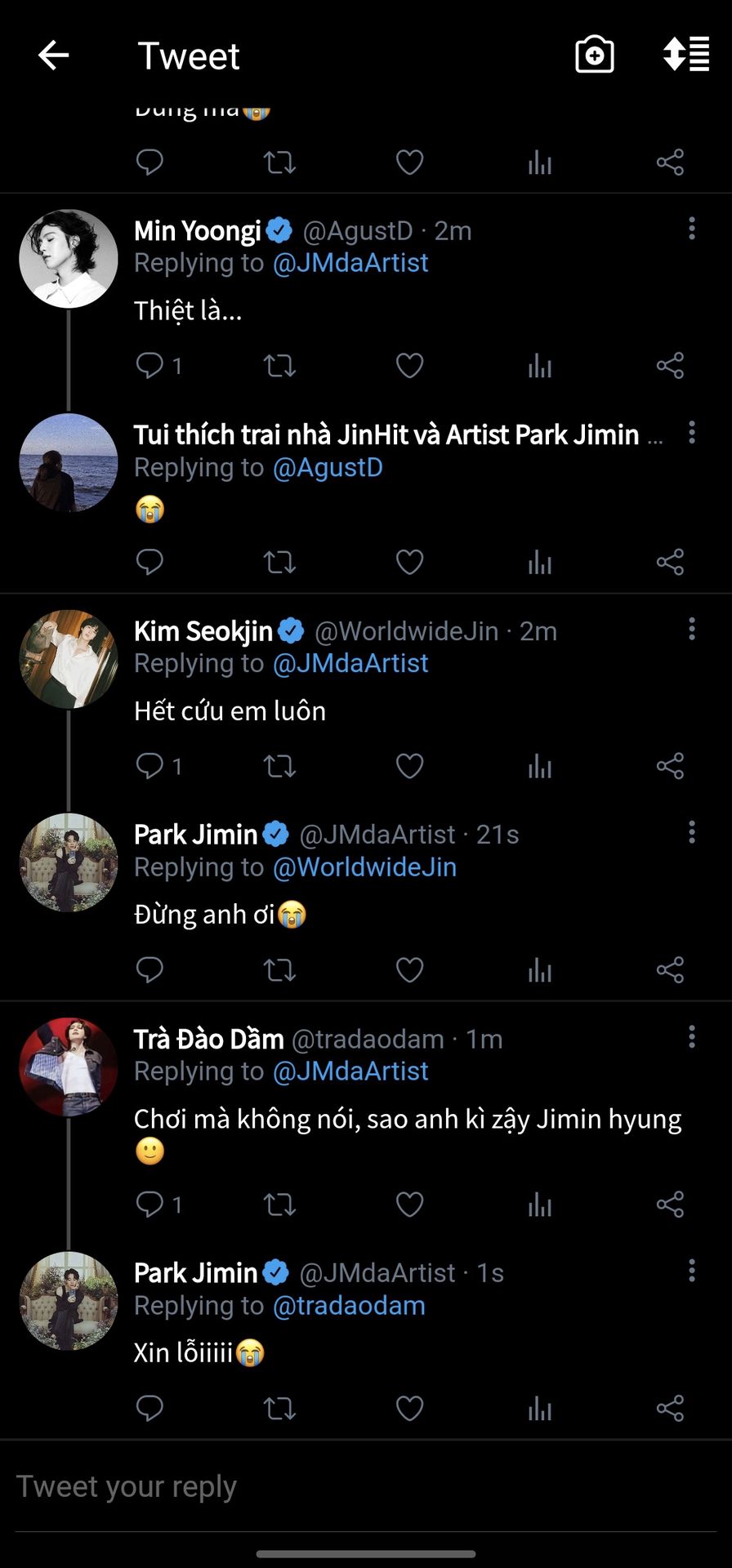Open more options on Kim Seokjin's tweet
The width and height of the screenshot is (732, 1568).
tap(692, 629)
